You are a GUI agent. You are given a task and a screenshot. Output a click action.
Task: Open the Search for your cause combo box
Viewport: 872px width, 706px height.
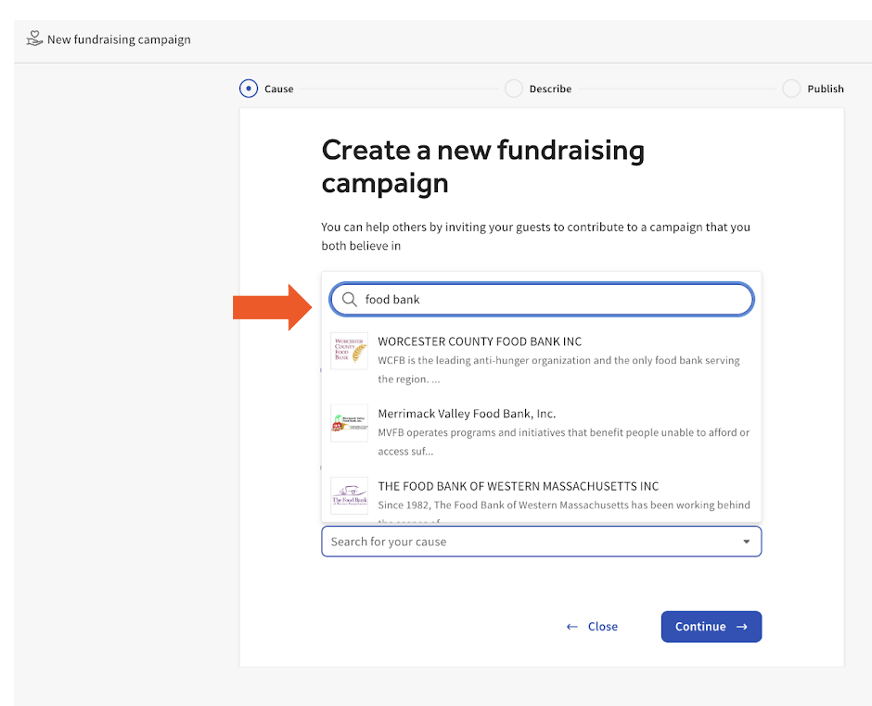coord(530,542)
